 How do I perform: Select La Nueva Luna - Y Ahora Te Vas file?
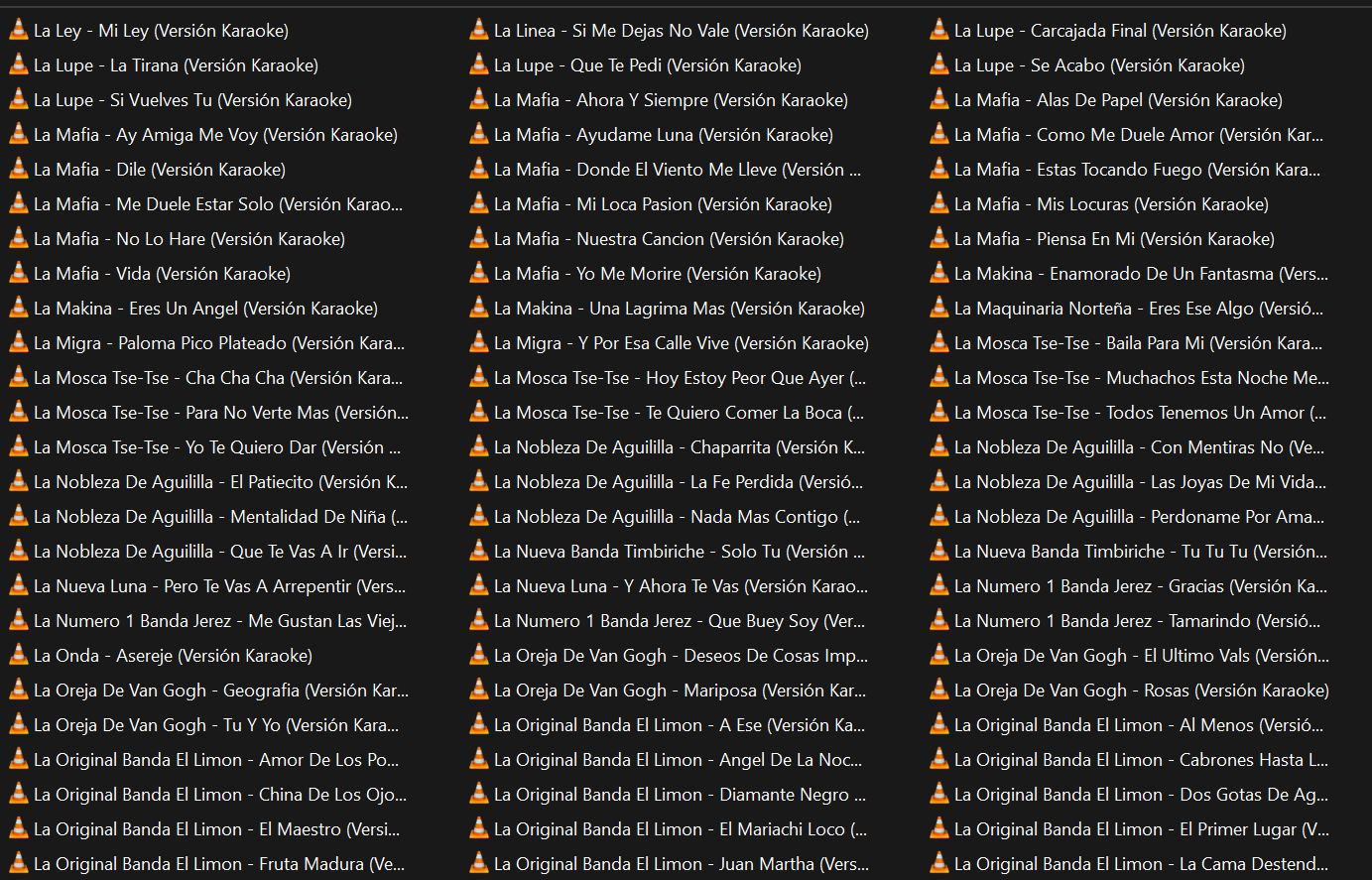tap(681, 586)
